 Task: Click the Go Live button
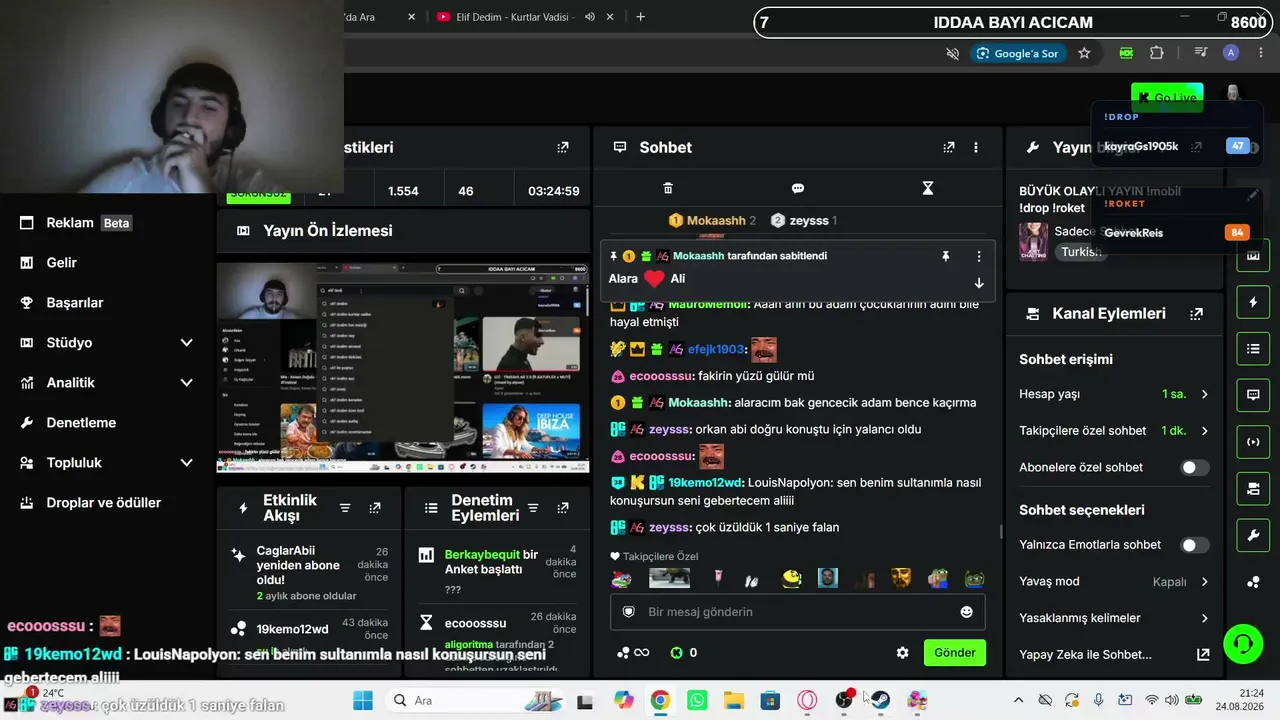[x=1167, y=97]
